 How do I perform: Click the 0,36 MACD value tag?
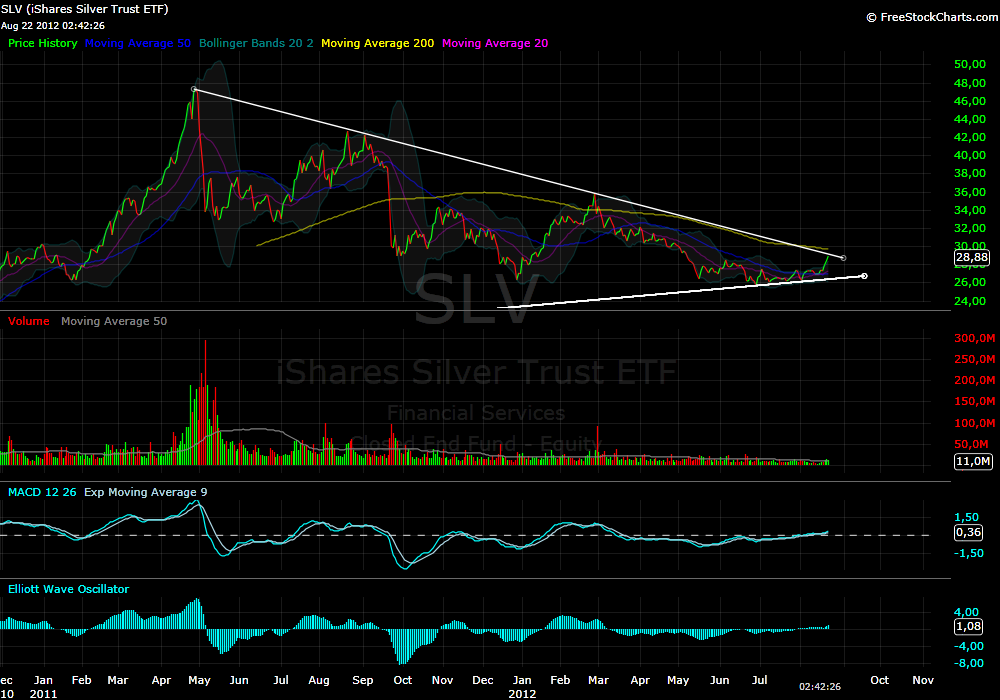tap(967, 532)
